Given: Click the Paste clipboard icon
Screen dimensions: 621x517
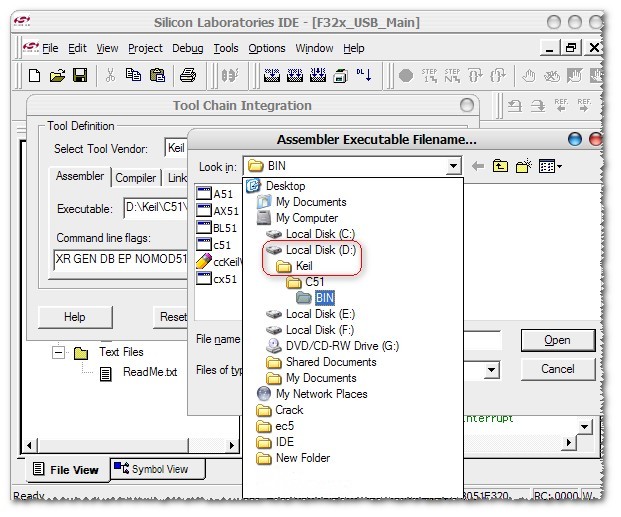Looking at the screenshot, I should 157,75.
